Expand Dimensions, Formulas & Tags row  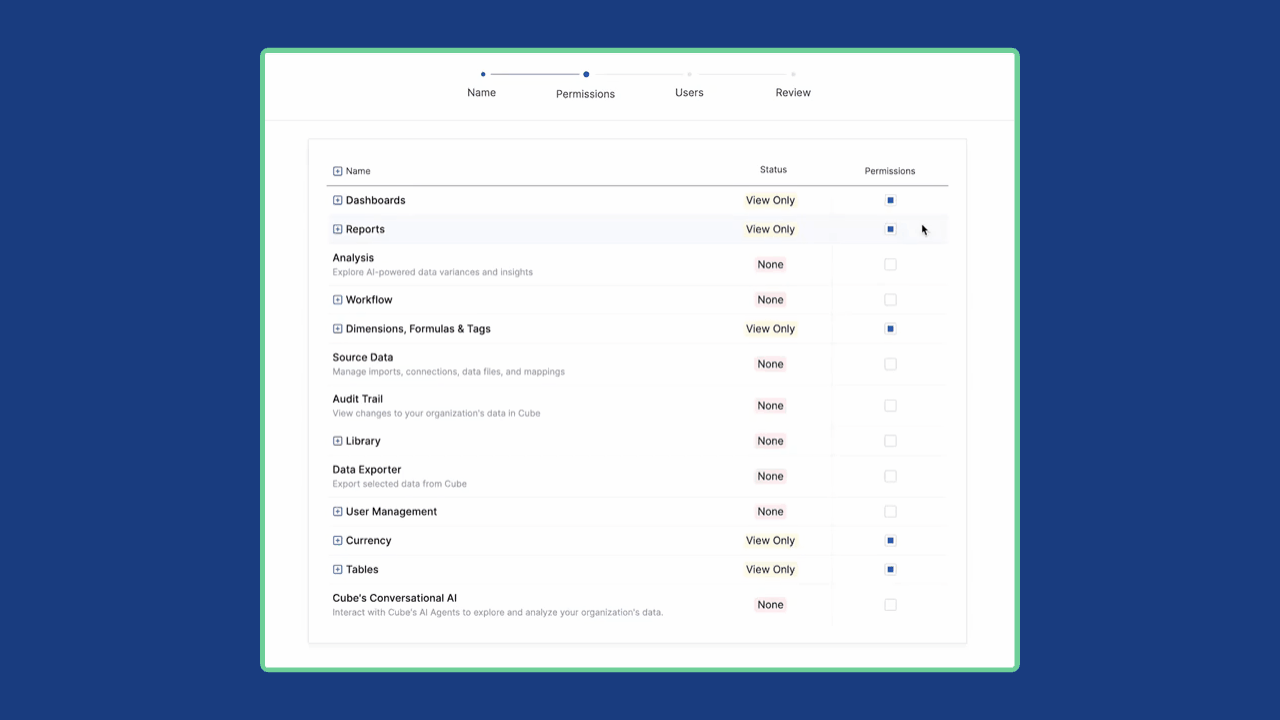337,329
